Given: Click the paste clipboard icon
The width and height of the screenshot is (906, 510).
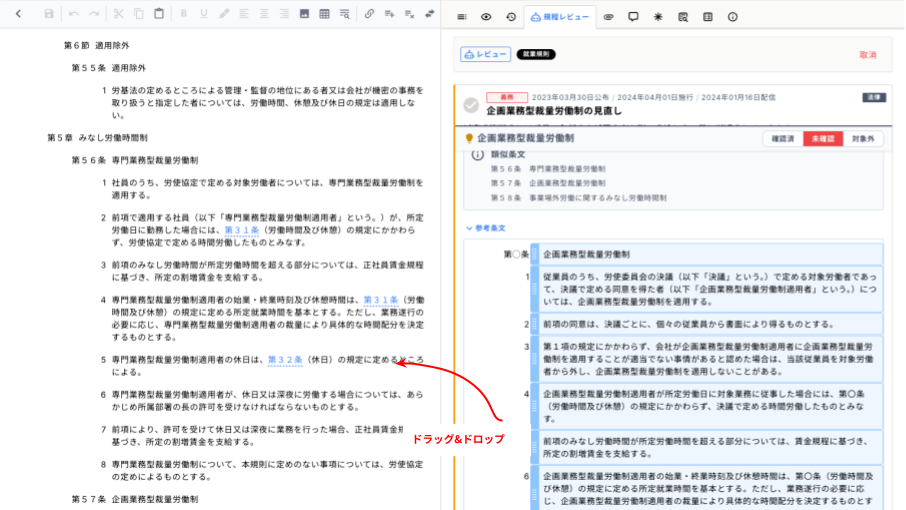Looking at the screenshot, I should 159,14.
